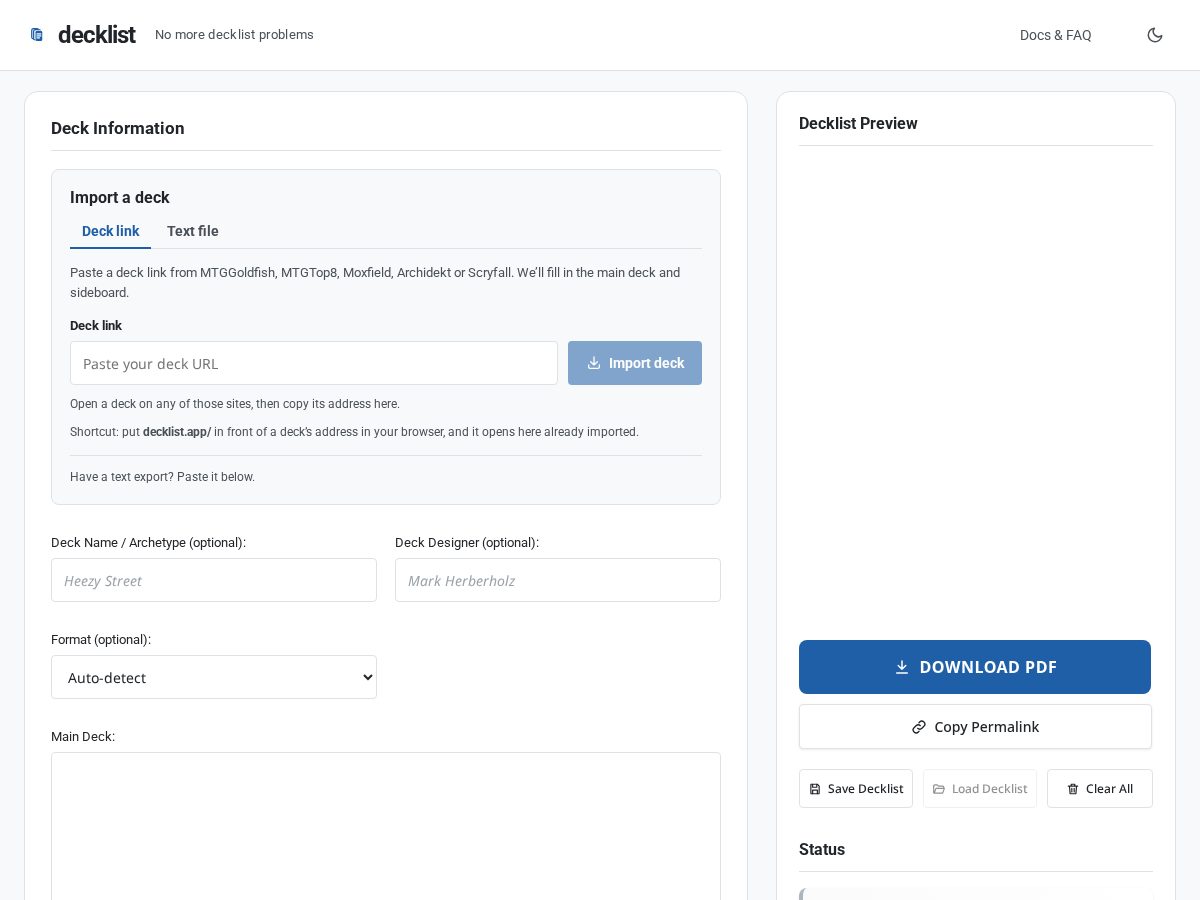1200x900 pixels.
Task: Switch to the Deck link tab
Action: pos(110,231)
